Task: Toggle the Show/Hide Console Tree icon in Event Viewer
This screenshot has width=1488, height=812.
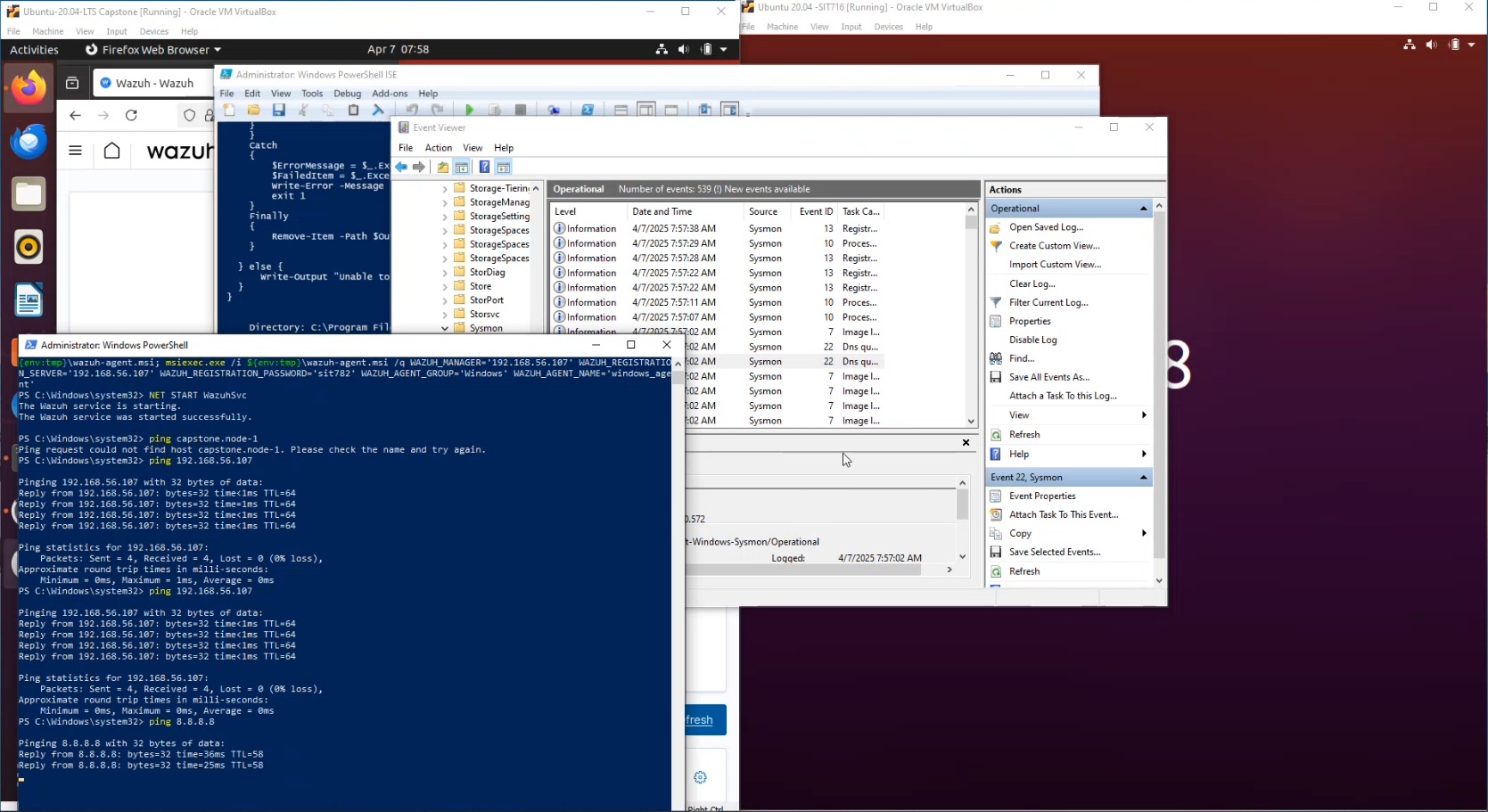Action: (x=462, y=167)
